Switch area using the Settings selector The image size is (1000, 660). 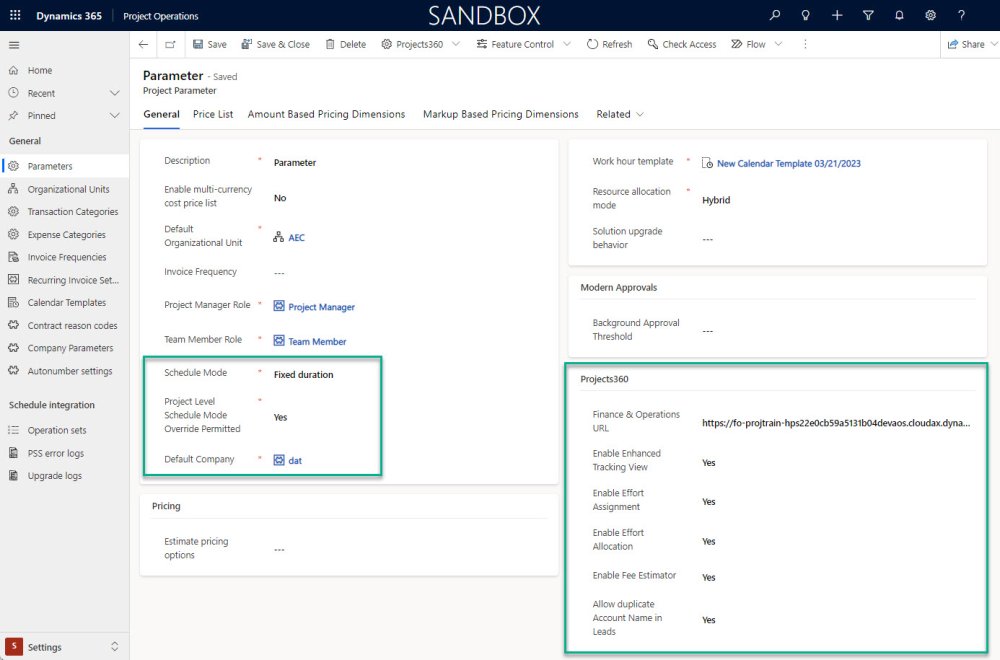(x=64, y=647)
